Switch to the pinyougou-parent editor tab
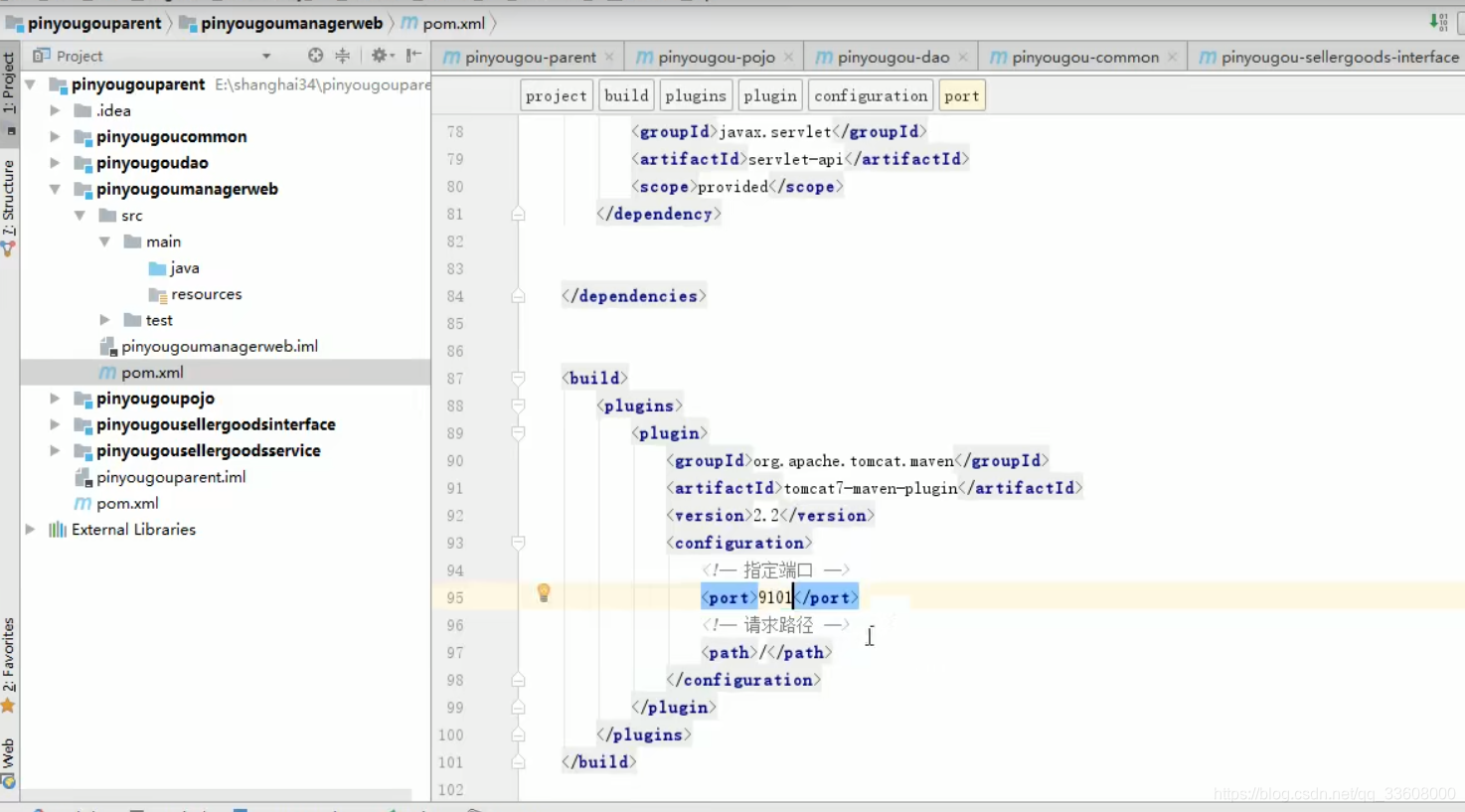The height and width of the screenshot is (812, 1465). point(530,58)
